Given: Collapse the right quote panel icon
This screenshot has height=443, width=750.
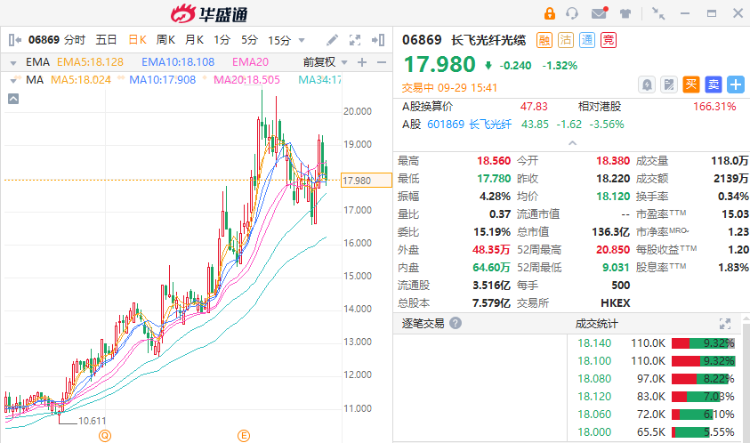Looking at the screenshot, I should click(378, 40).
